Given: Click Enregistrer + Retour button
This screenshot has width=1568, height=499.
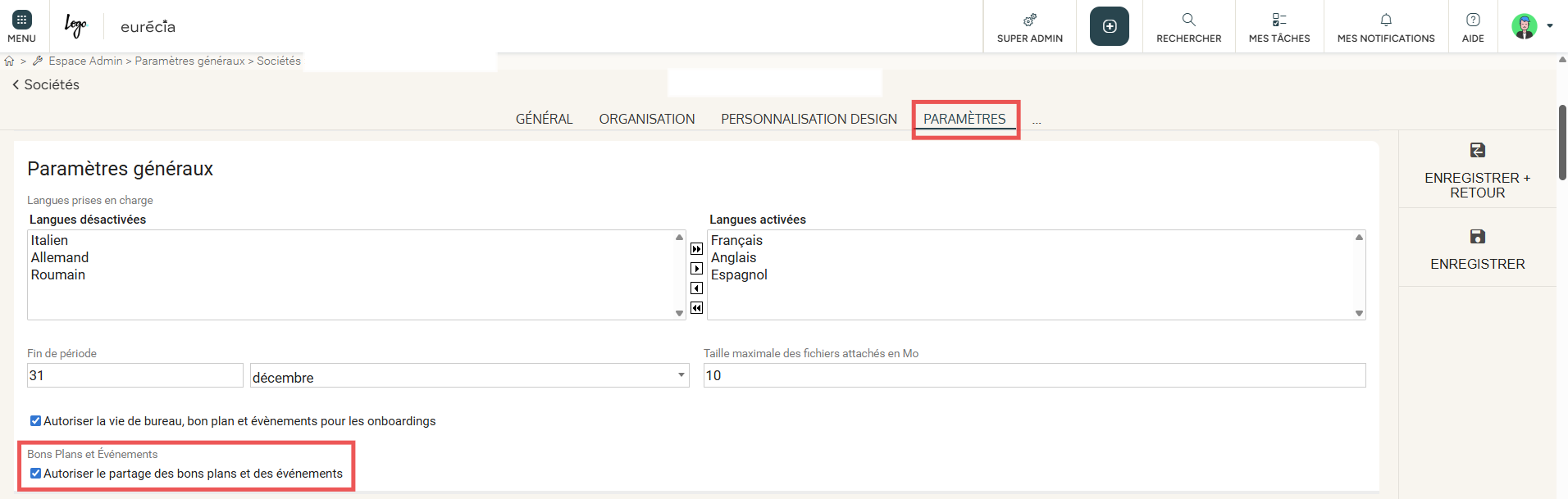Looking at the screenshot, I should pos(1477,171).
